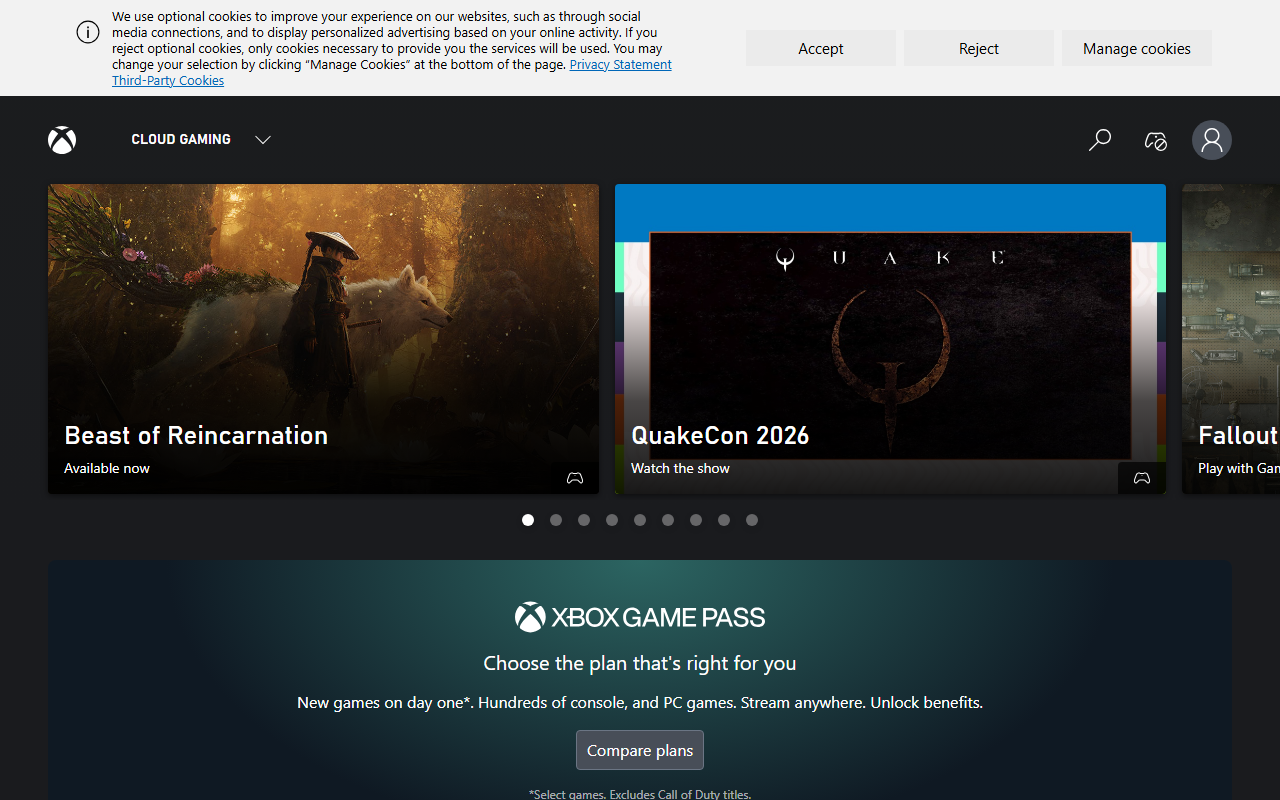Viewport: 1280px width, 800px height.
Task: Open the Third-Party Cookies link
Action: point(168,80)
